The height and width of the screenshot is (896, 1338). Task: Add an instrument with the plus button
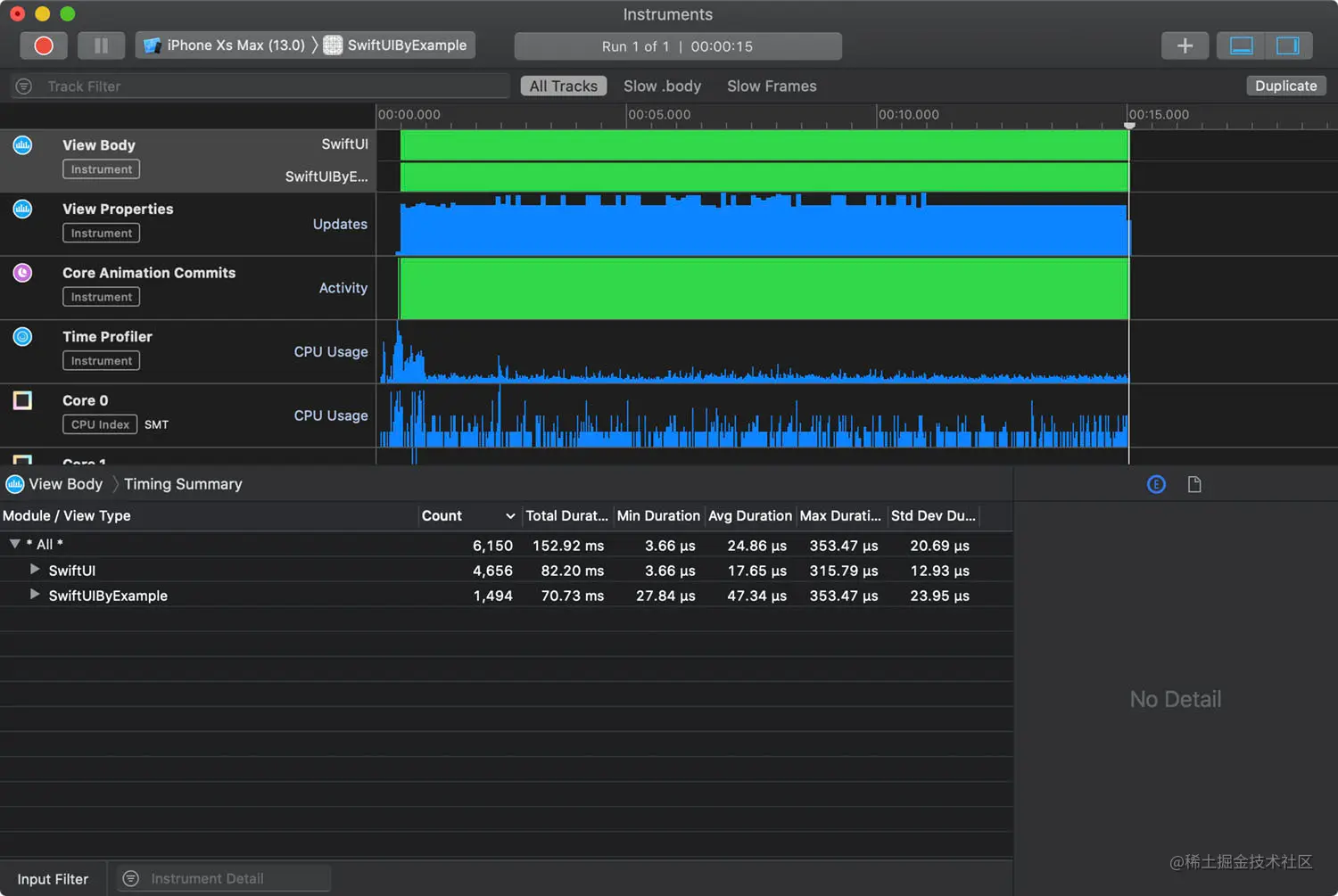pos(1185,45)
